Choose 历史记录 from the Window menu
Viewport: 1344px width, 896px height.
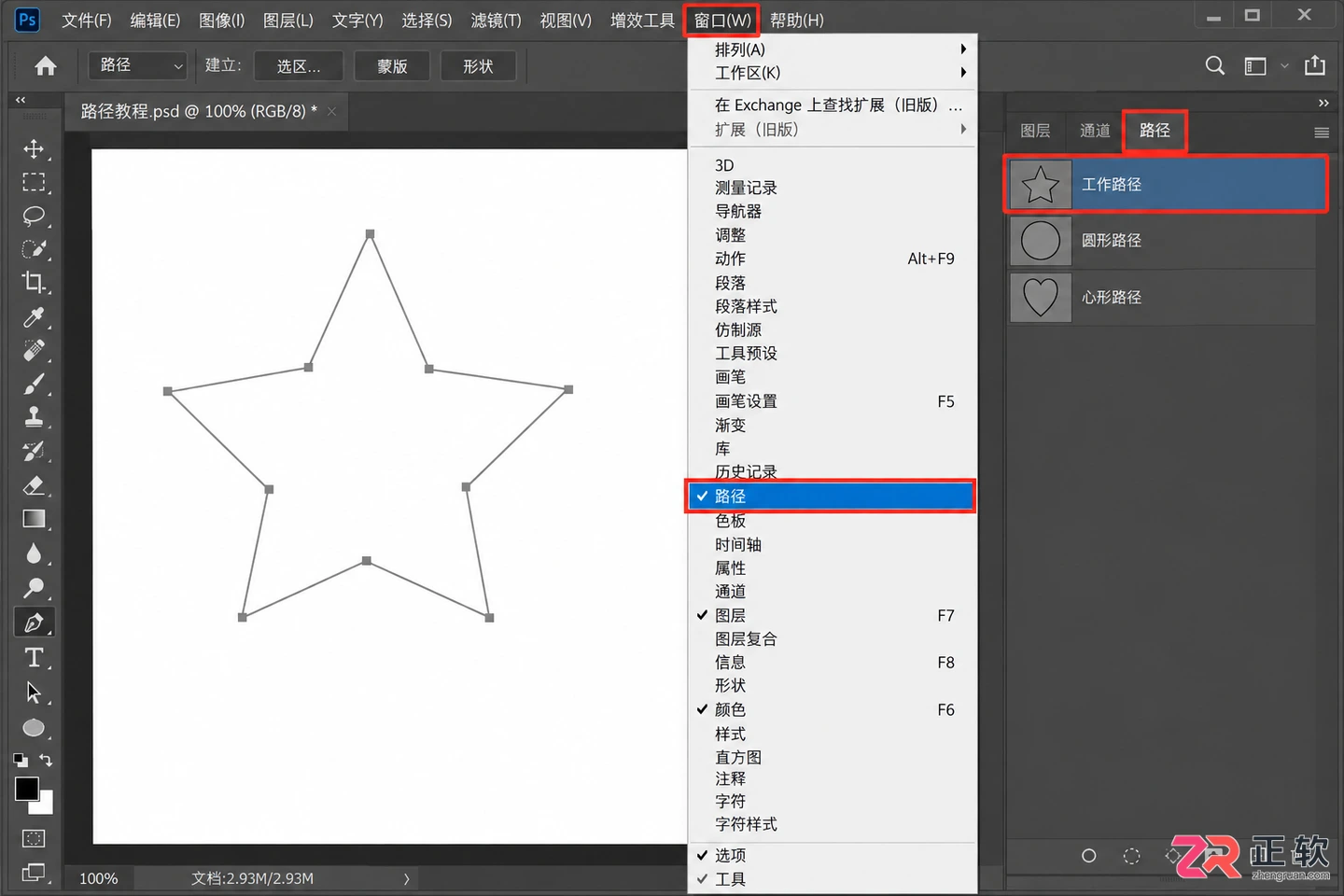(x=832, y=471)
